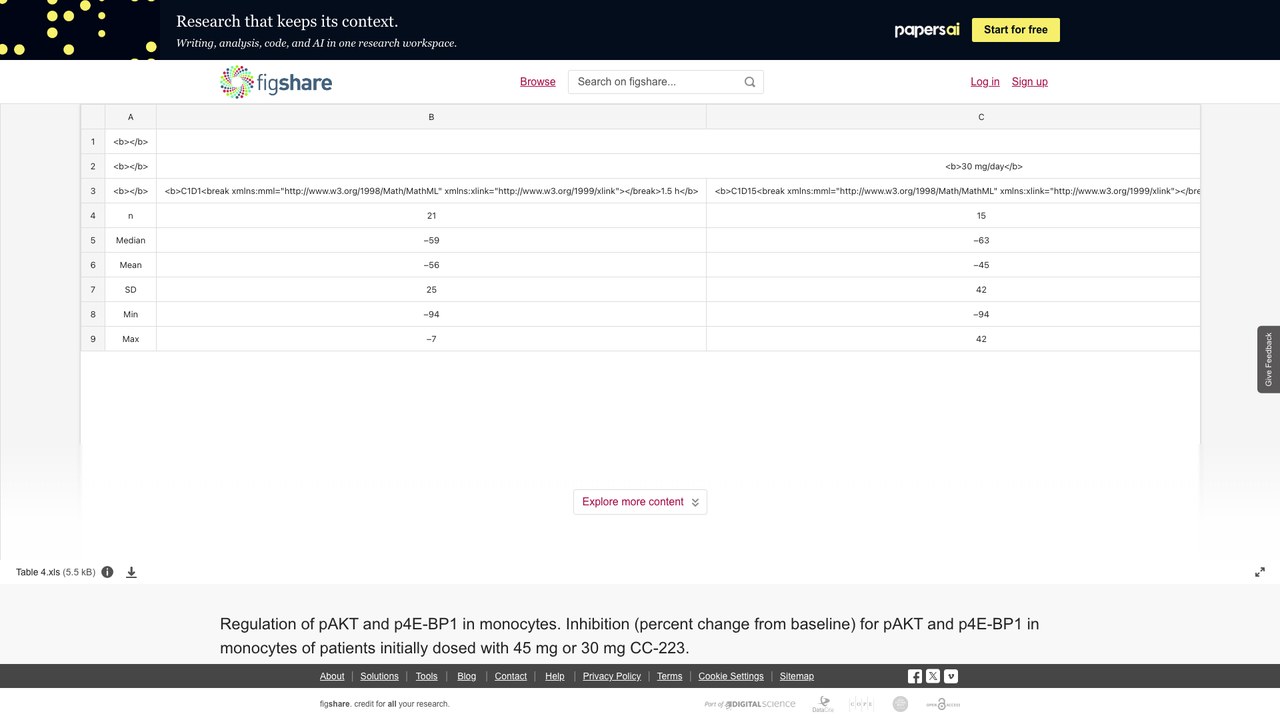1280x720 pixels.
Task: Click the DataCite logo
Action: 823,704
